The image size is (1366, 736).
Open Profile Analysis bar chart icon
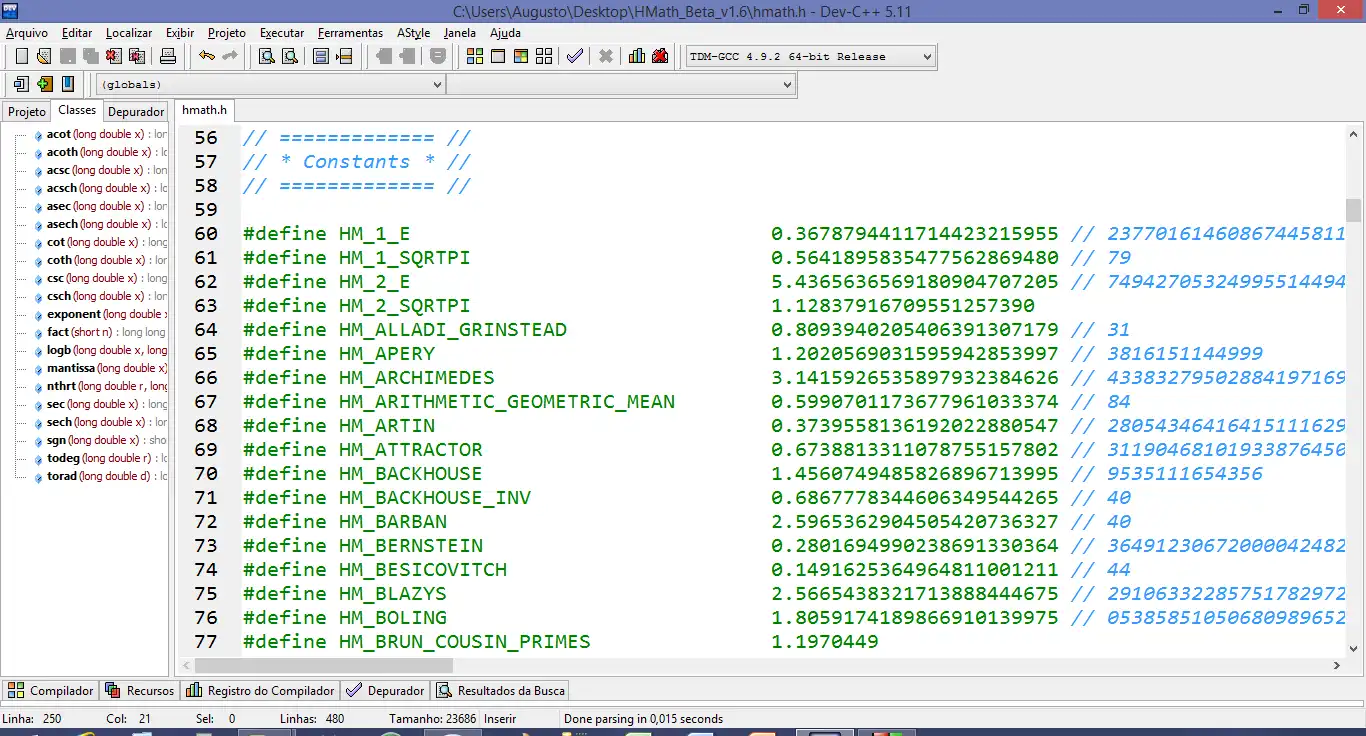637,56
